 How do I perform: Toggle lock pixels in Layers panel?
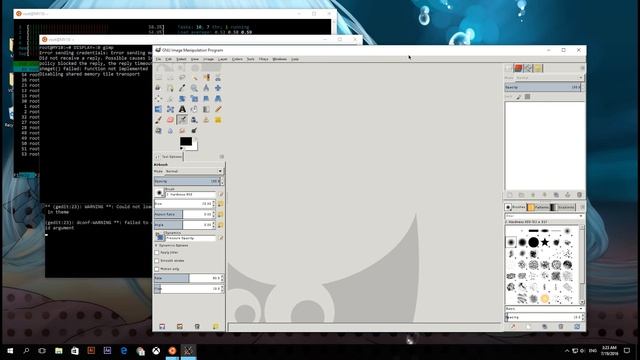tap(519, 97)
